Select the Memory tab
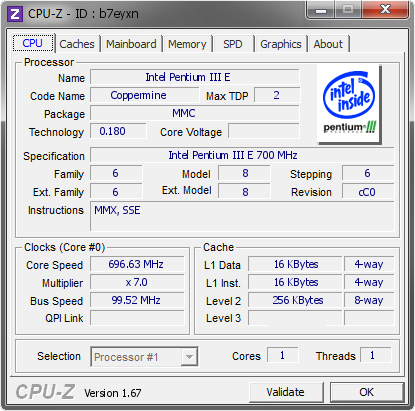The width and height of the screenshot is (415, 411). (187, 44)
